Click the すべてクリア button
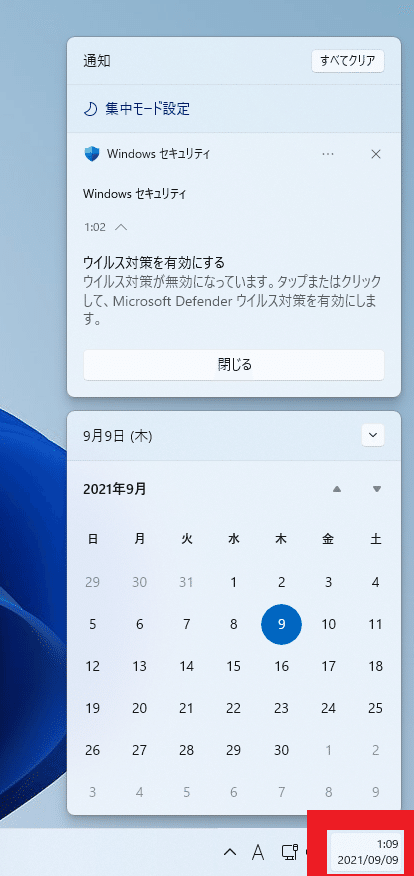The width and height of the screenshot is (414, 876). pyautogui.click(x=348, y=61)
